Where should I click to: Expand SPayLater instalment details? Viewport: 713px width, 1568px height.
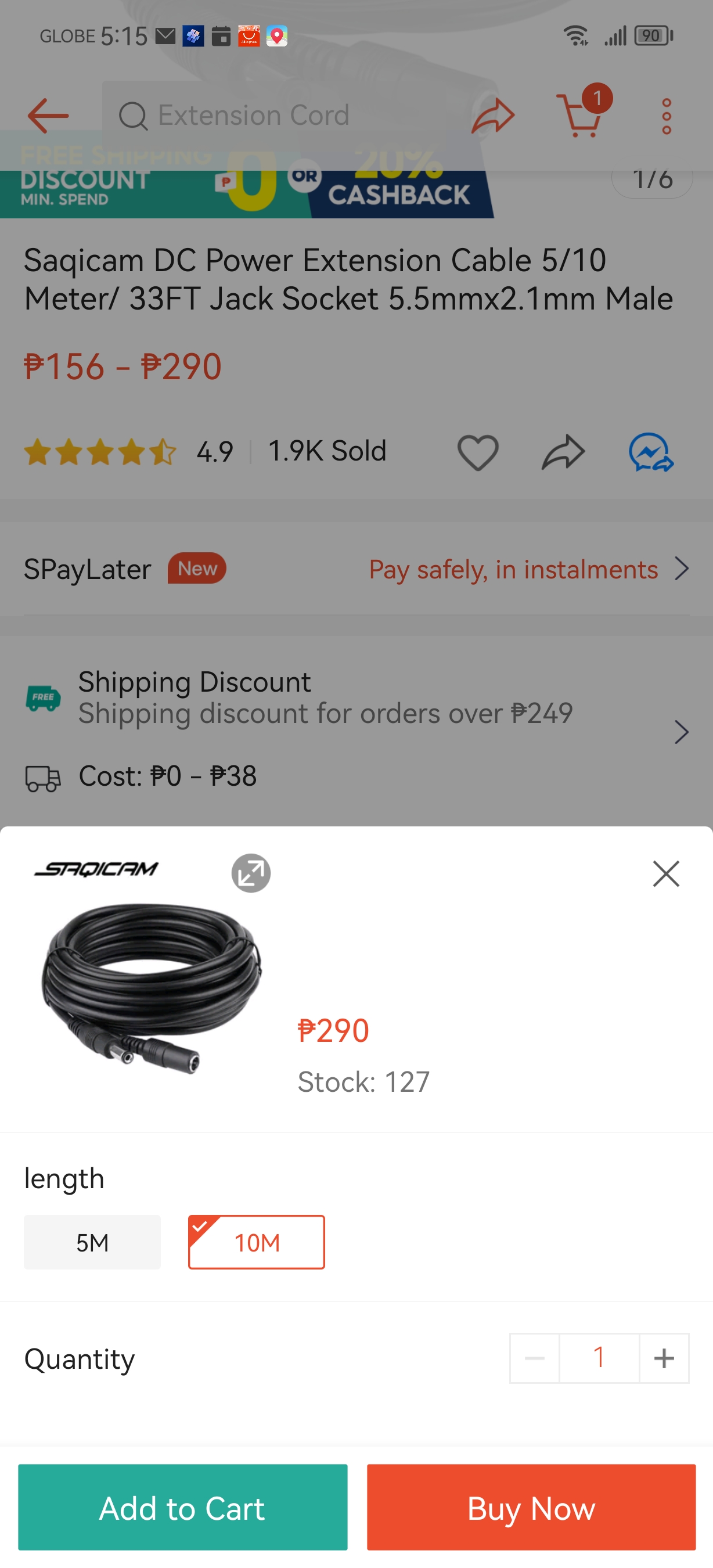pyautogui.click(x=682, y=569)
